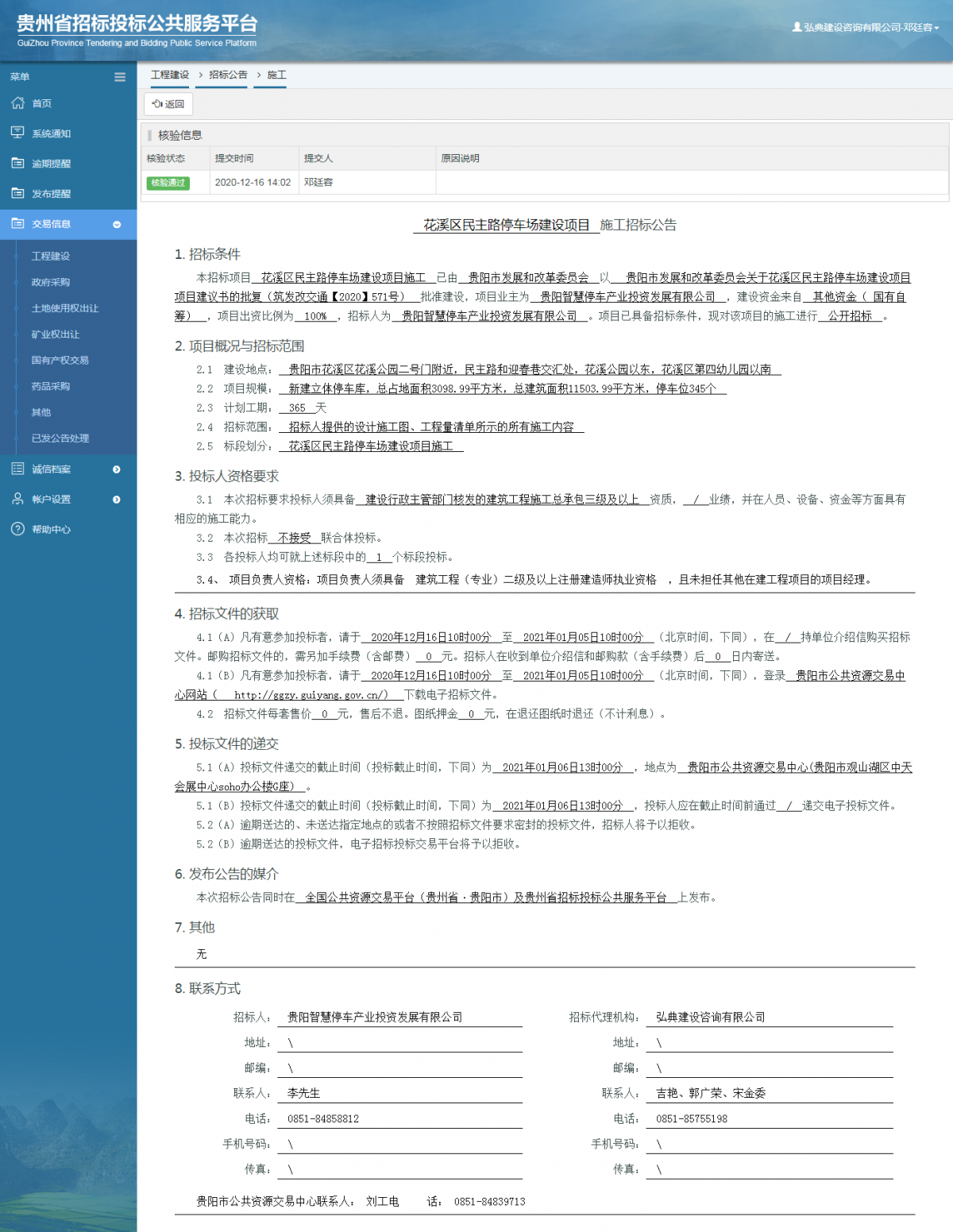Click the 帮助中心 help center icon
Screen dimensions: 953x1232
[x=17, y=530]
